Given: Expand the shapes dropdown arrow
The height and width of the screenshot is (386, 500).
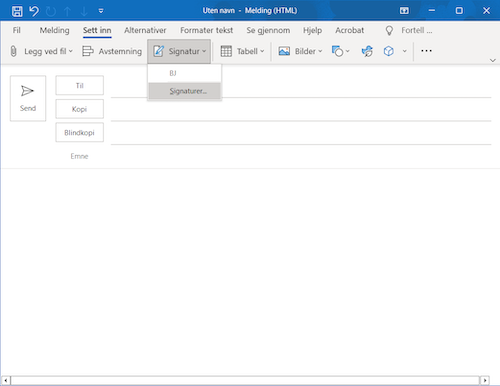Looking at the screenshot, I should (348, 51).
